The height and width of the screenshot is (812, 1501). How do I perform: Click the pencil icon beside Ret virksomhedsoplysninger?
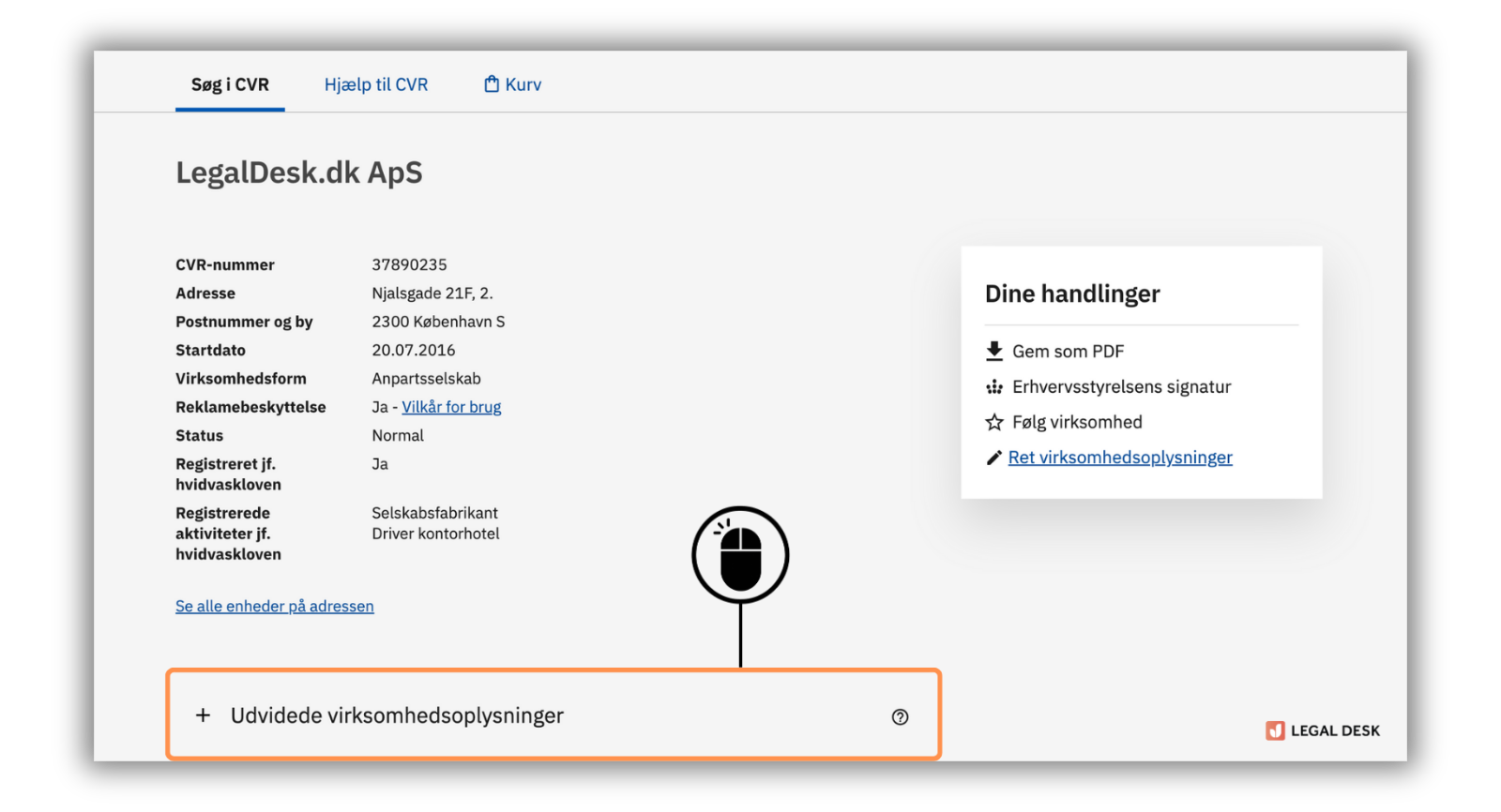click(x=994, y=458)
